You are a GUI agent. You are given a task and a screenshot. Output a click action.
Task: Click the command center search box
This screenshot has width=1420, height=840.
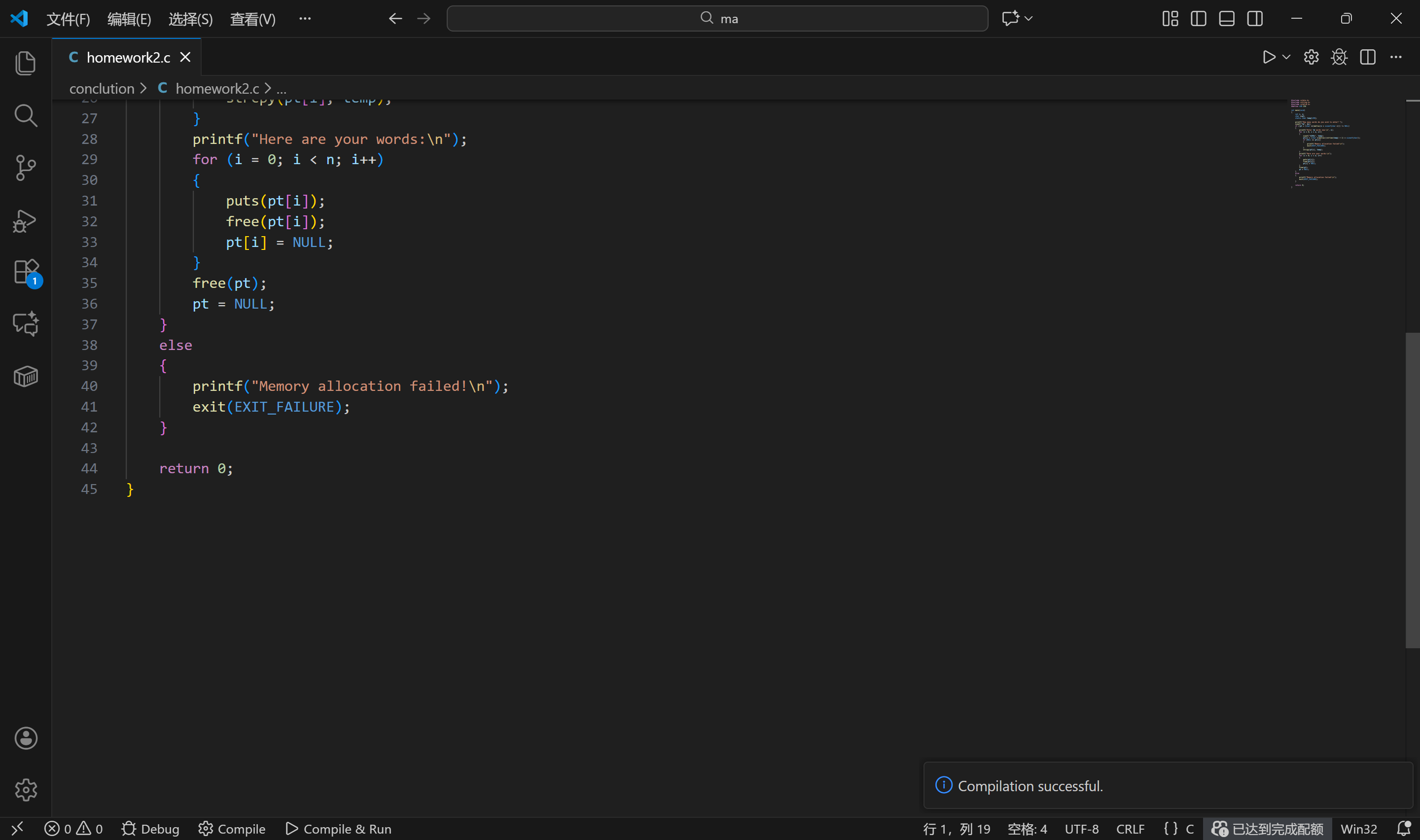pyautogui.click(x=717, y=19)
